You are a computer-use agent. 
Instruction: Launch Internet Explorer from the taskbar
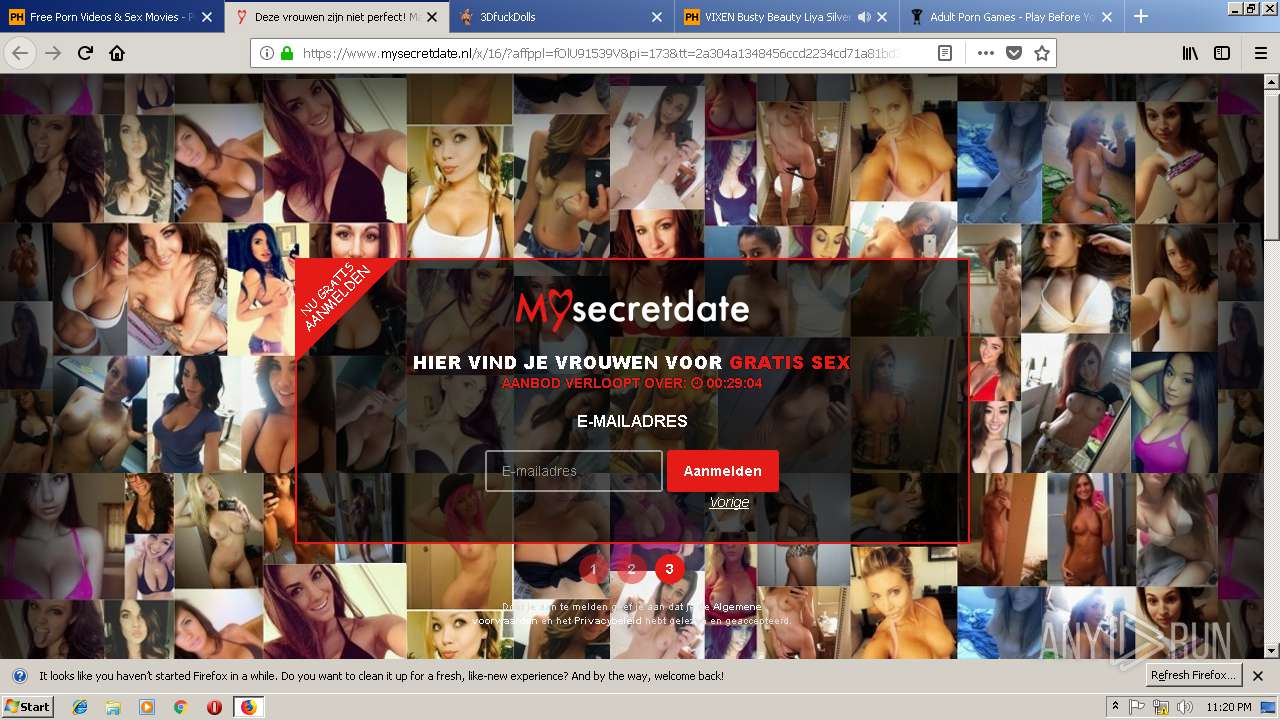pos(80,707)
